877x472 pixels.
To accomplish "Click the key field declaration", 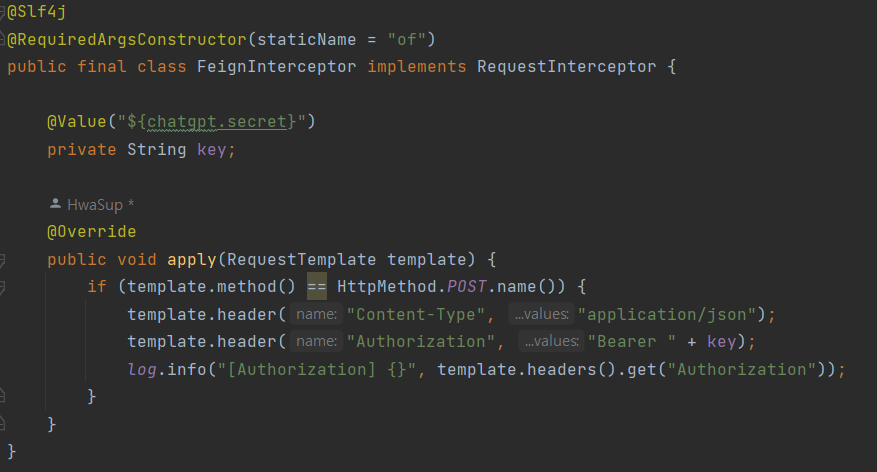I will 211,149.
